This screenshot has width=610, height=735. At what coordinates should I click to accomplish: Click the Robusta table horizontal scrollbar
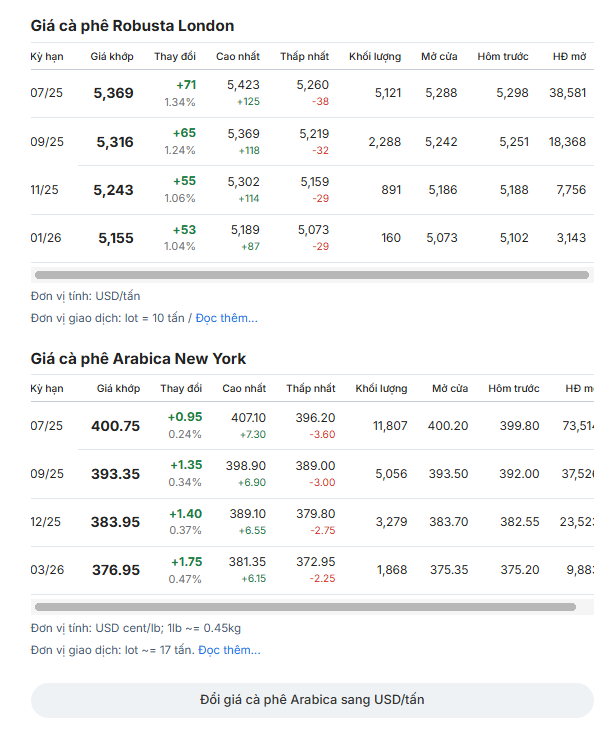click(311, 275)
